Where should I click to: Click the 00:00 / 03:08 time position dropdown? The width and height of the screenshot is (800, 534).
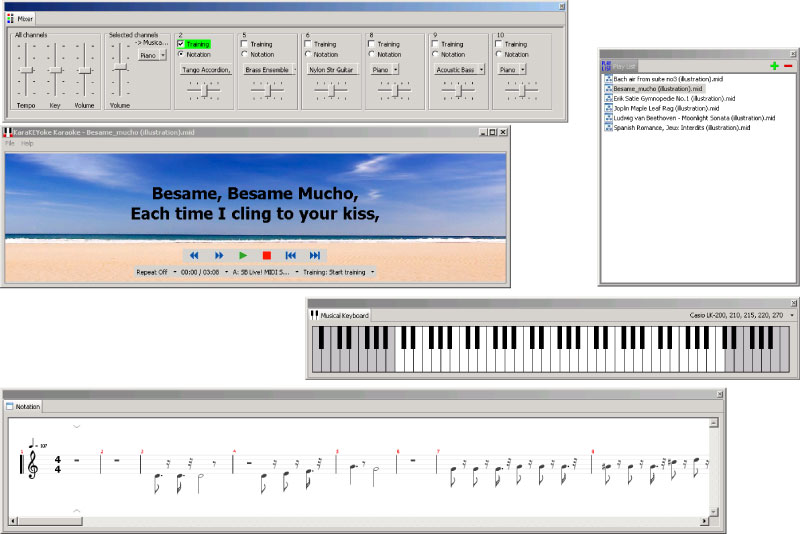pyautogui.click(x=204, y=272)
